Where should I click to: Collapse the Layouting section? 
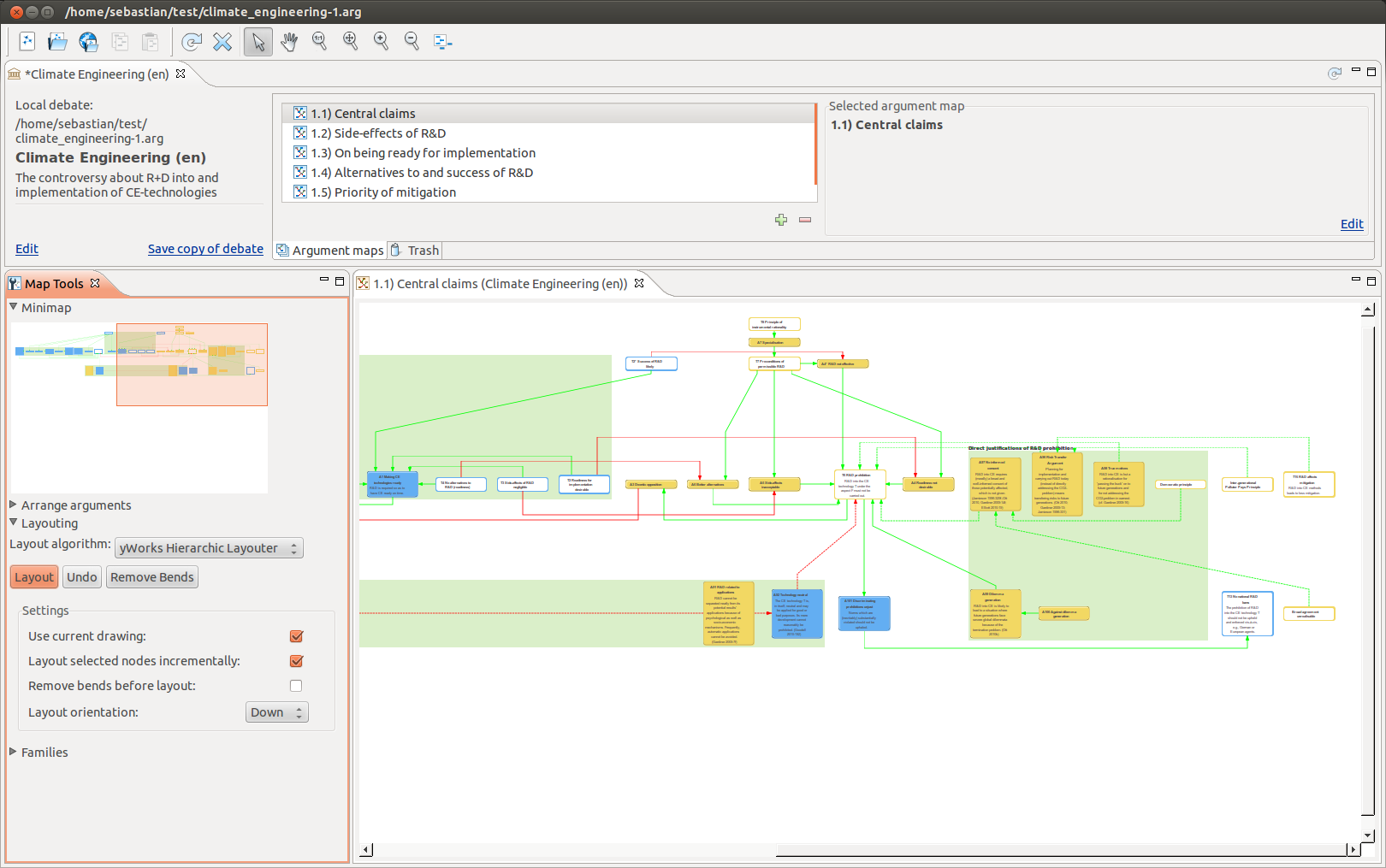point(14,523)
